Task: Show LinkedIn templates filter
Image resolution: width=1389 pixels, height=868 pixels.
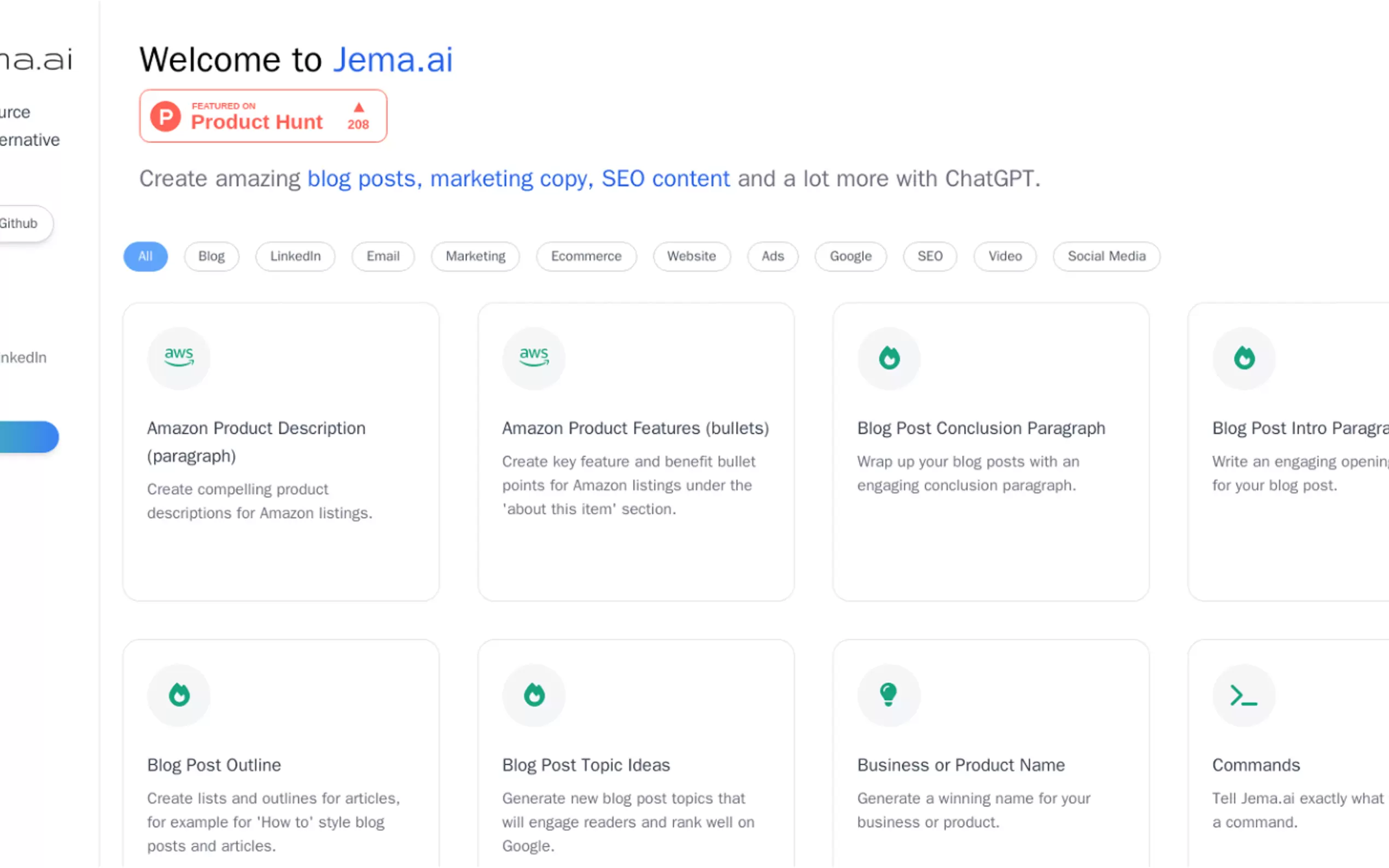Action: coord(295,256)
